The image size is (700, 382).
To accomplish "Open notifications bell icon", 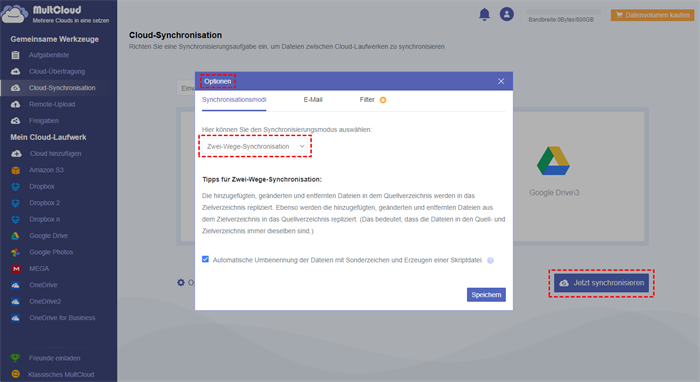I will pyautogui.click(x=484, y=14).
